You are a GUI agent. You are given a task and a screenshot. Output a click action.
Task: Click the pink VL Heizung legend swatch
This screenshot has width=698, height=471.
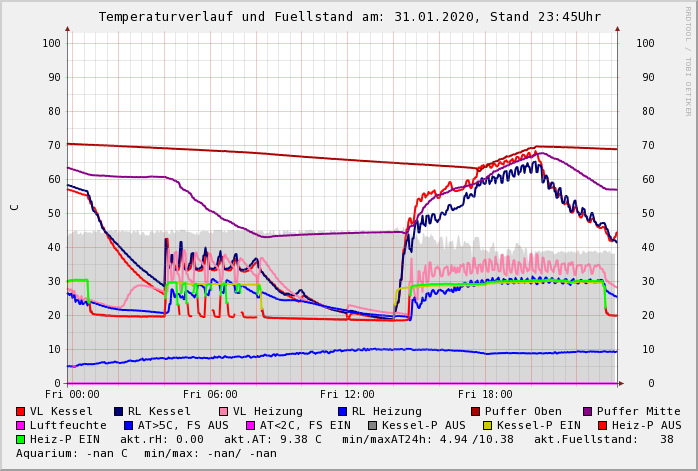coord(224,411)
